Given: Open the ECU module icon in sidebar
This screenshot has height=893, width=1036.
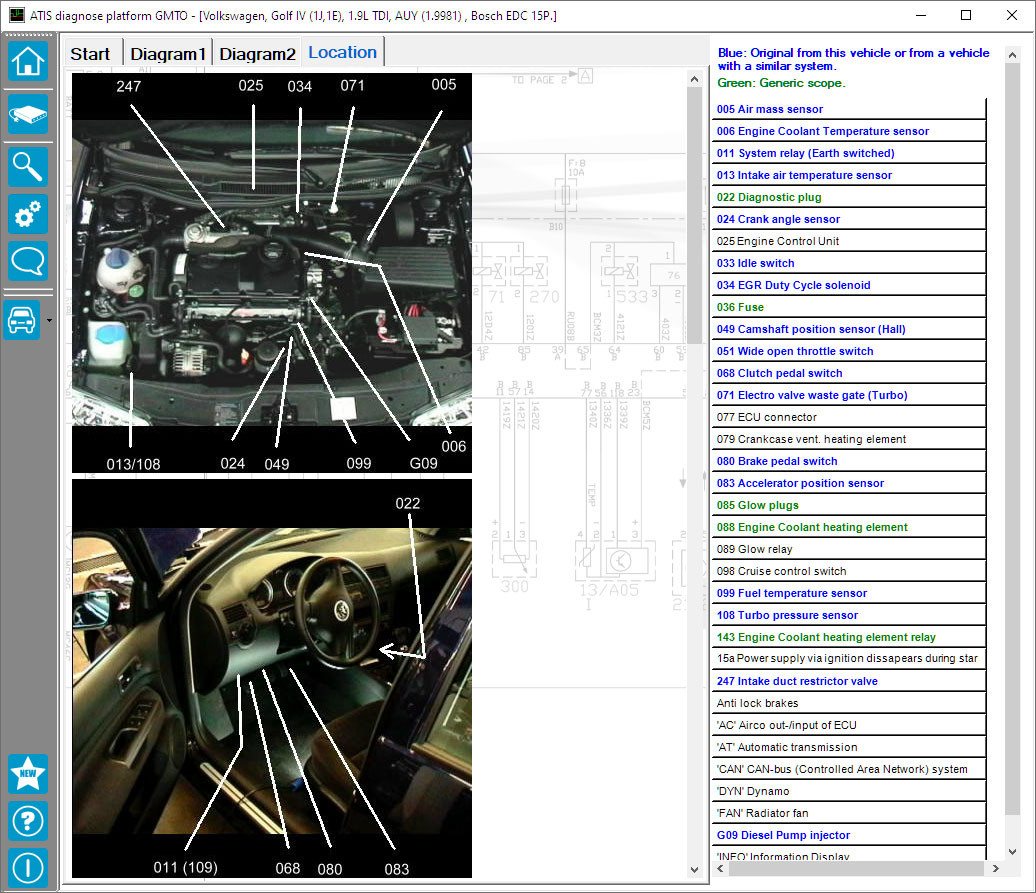Looking at the screenshot, I should click(28, 114).
